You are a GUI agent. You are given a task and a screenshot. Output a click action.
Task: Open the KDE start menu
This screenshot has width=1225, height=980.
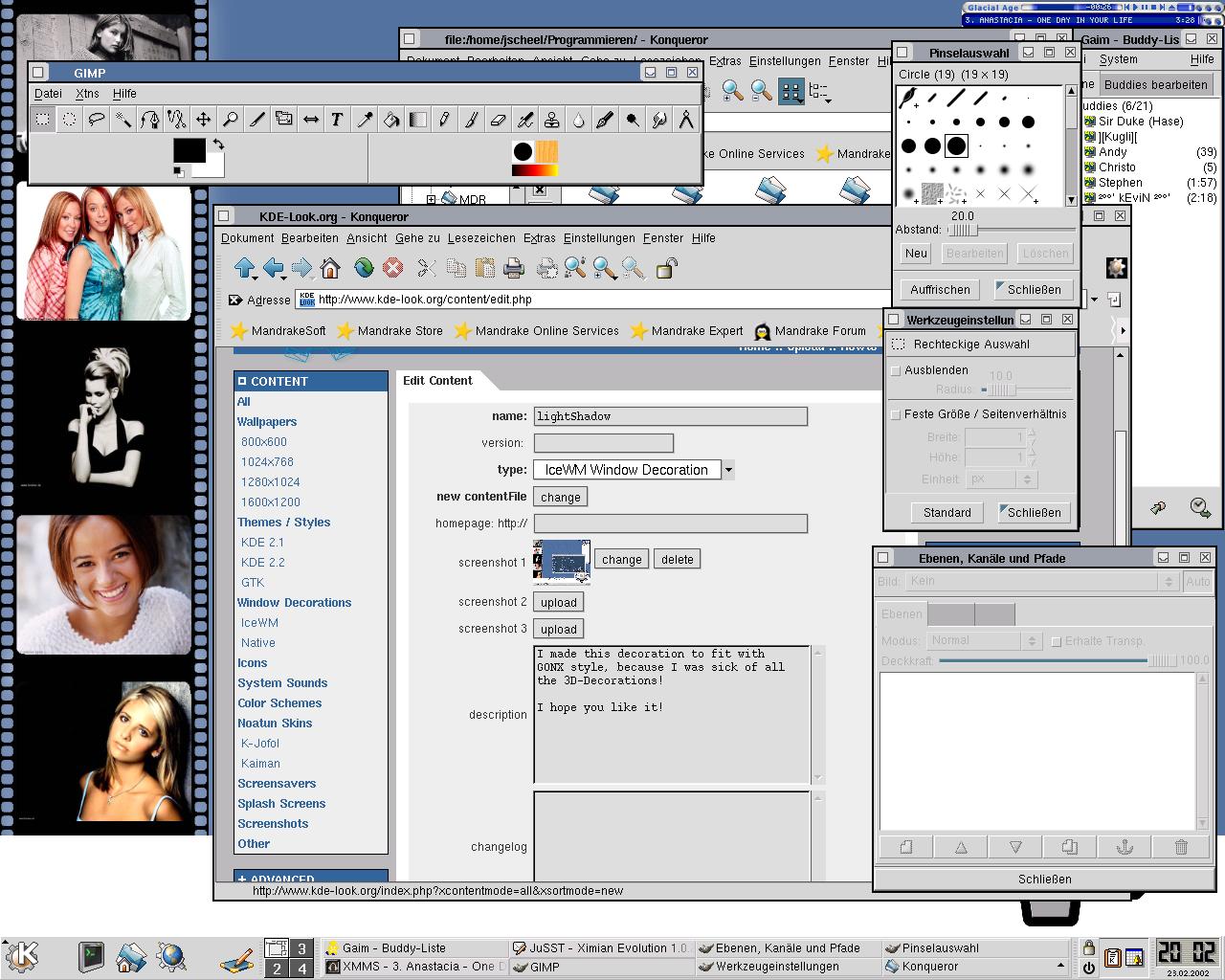[23, 955]
